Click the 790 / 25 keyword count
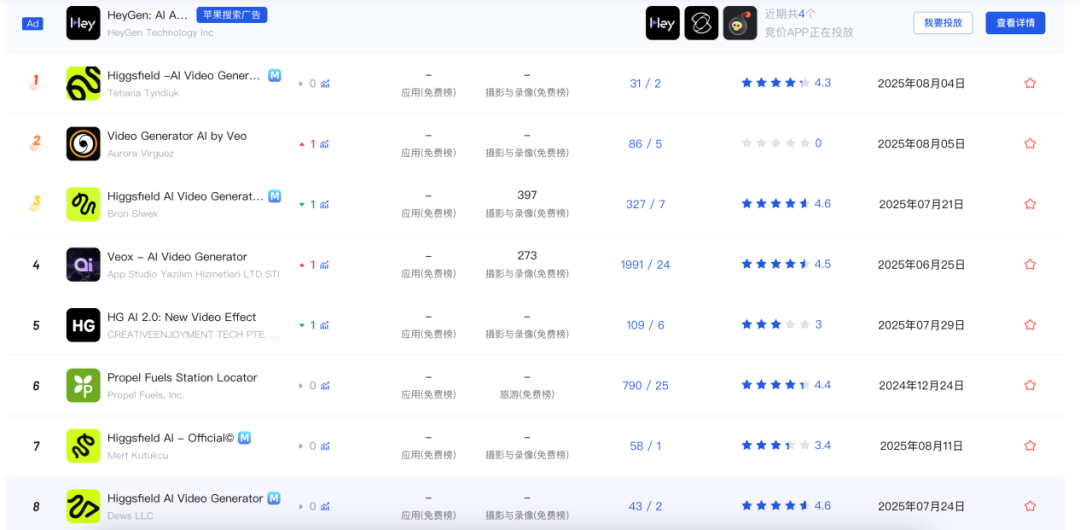This screenshot has width=1080, height=530. pos(645,385)
